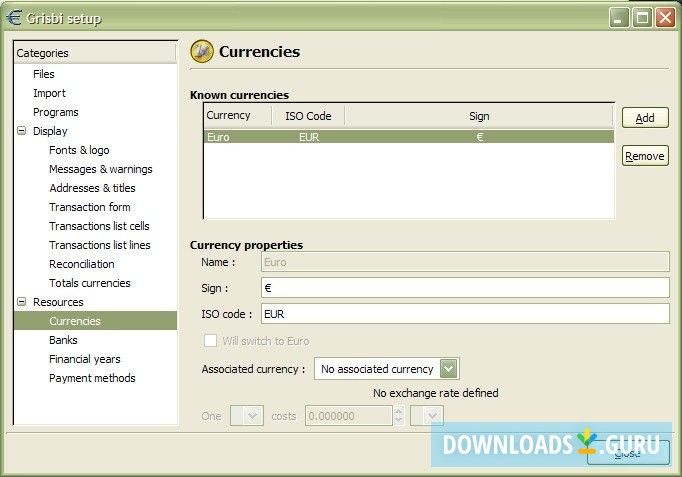Image resolution: width=682 pixels, height=477 pixels.
Task: Open the Files category
Action: (x=44, y=74)
